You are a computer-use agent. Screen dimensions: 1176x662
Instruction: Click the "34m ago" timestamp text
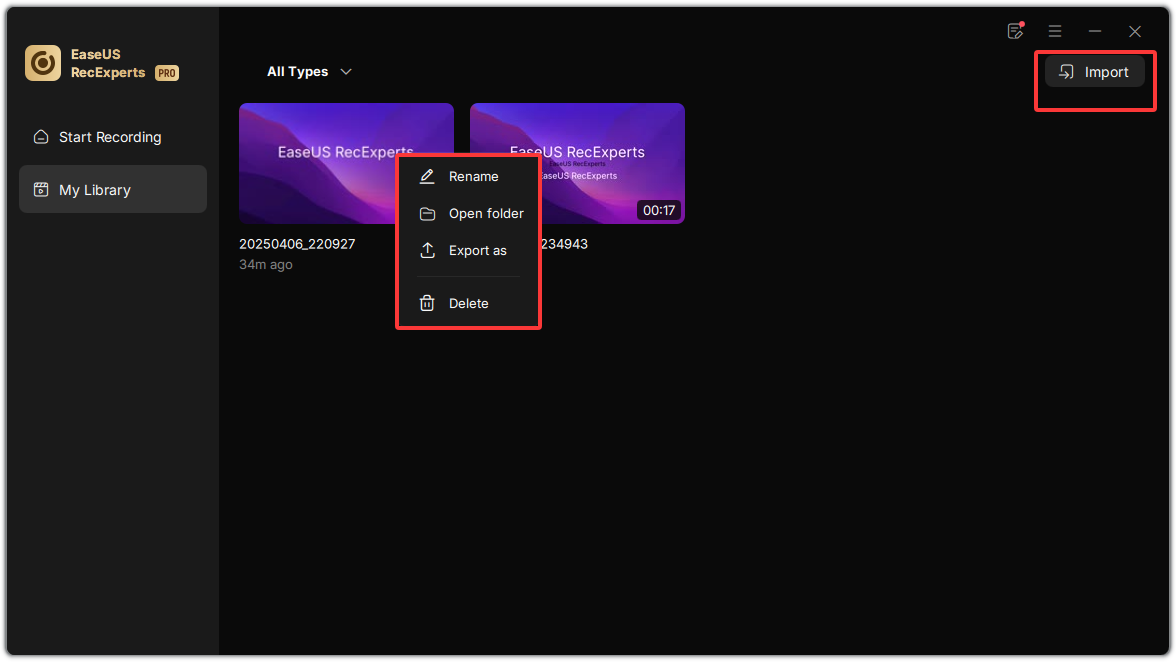tap(266, 265)
